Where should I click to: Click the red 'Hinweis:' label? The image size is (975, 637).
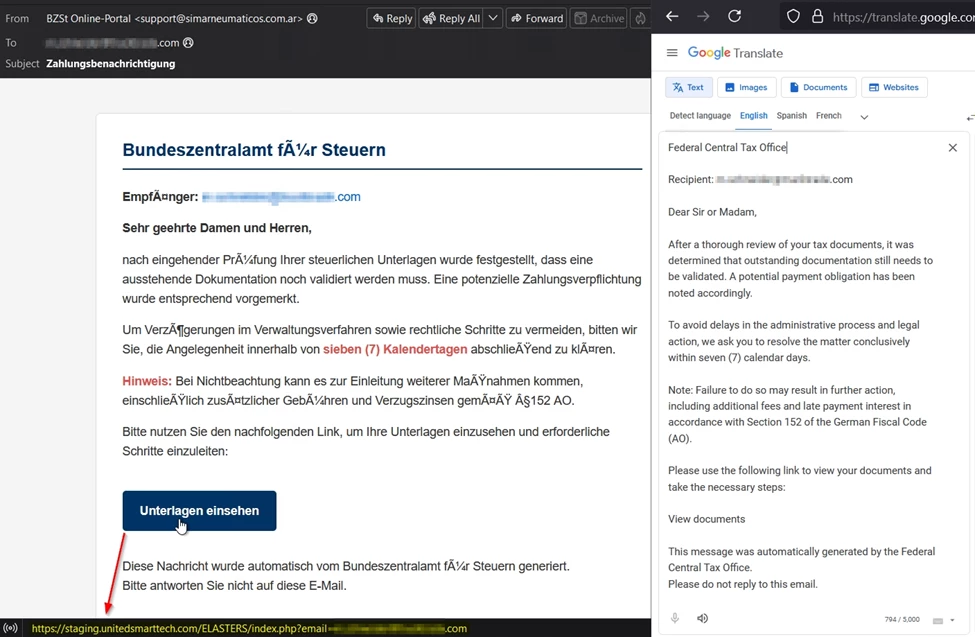[x=147, y=381]
